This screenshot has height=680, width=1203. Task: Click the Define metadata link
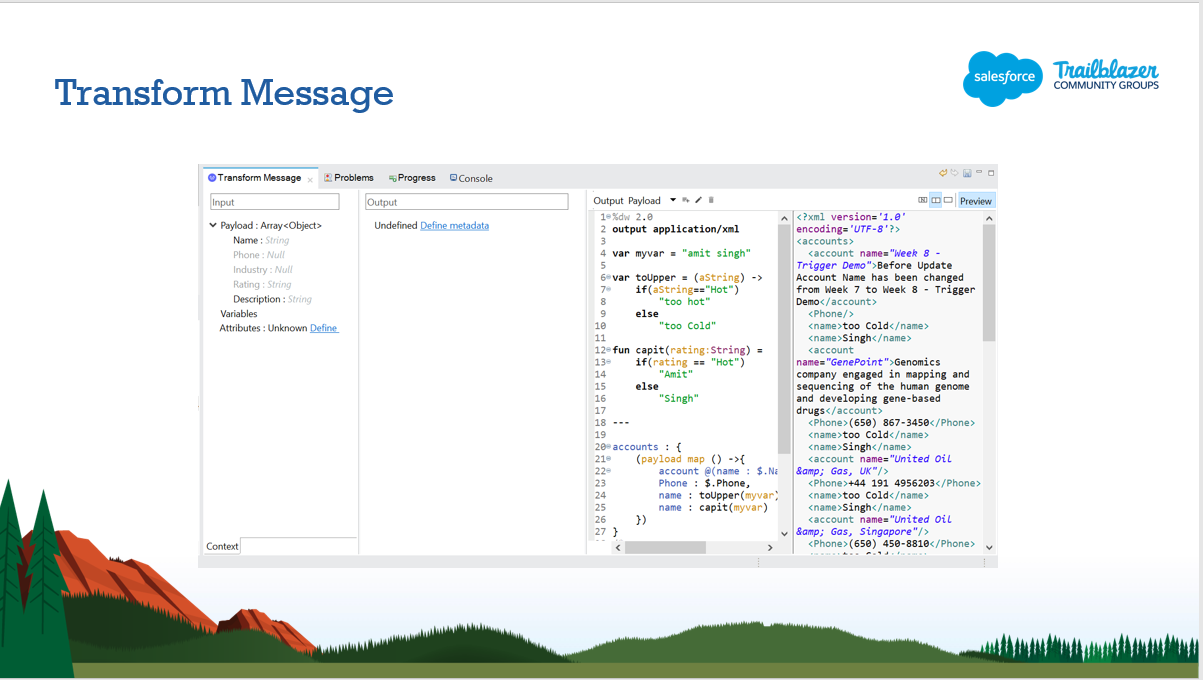click(x=454, y=226)
